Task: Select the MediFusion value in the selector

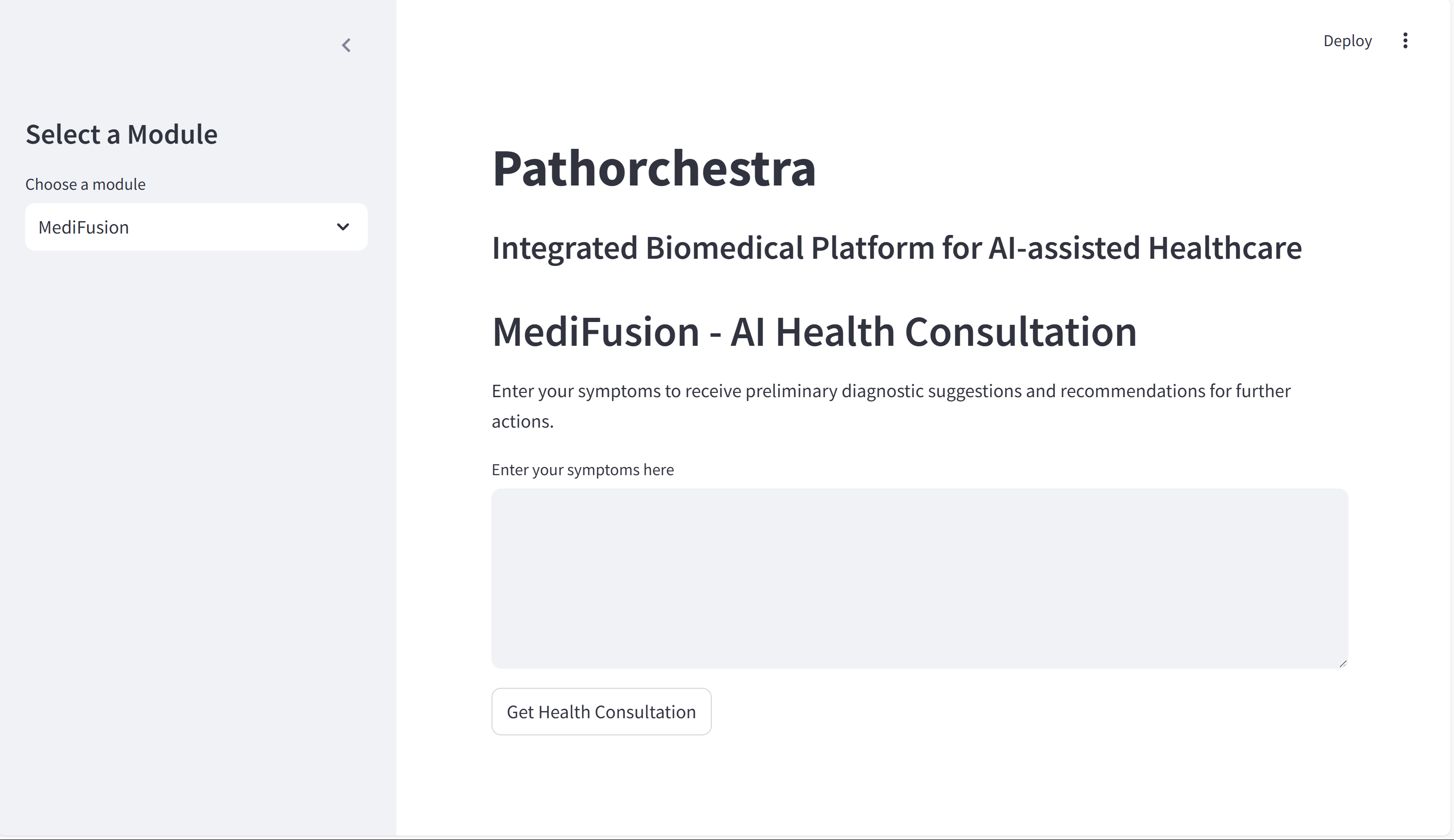Action: click(x=84, y=227)
